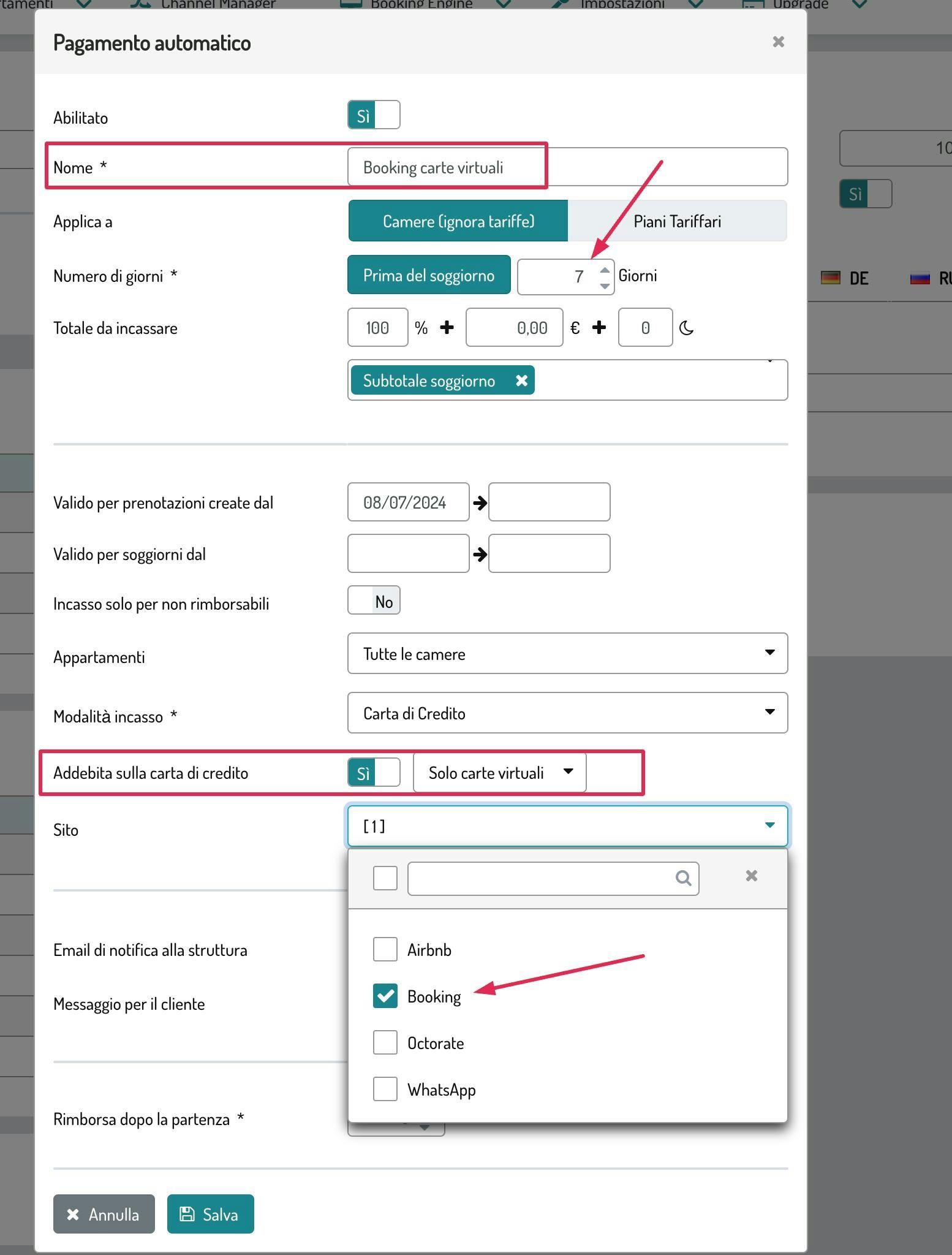
Task: Close the Sito options dropdown panel
Action: pos(751,876)
